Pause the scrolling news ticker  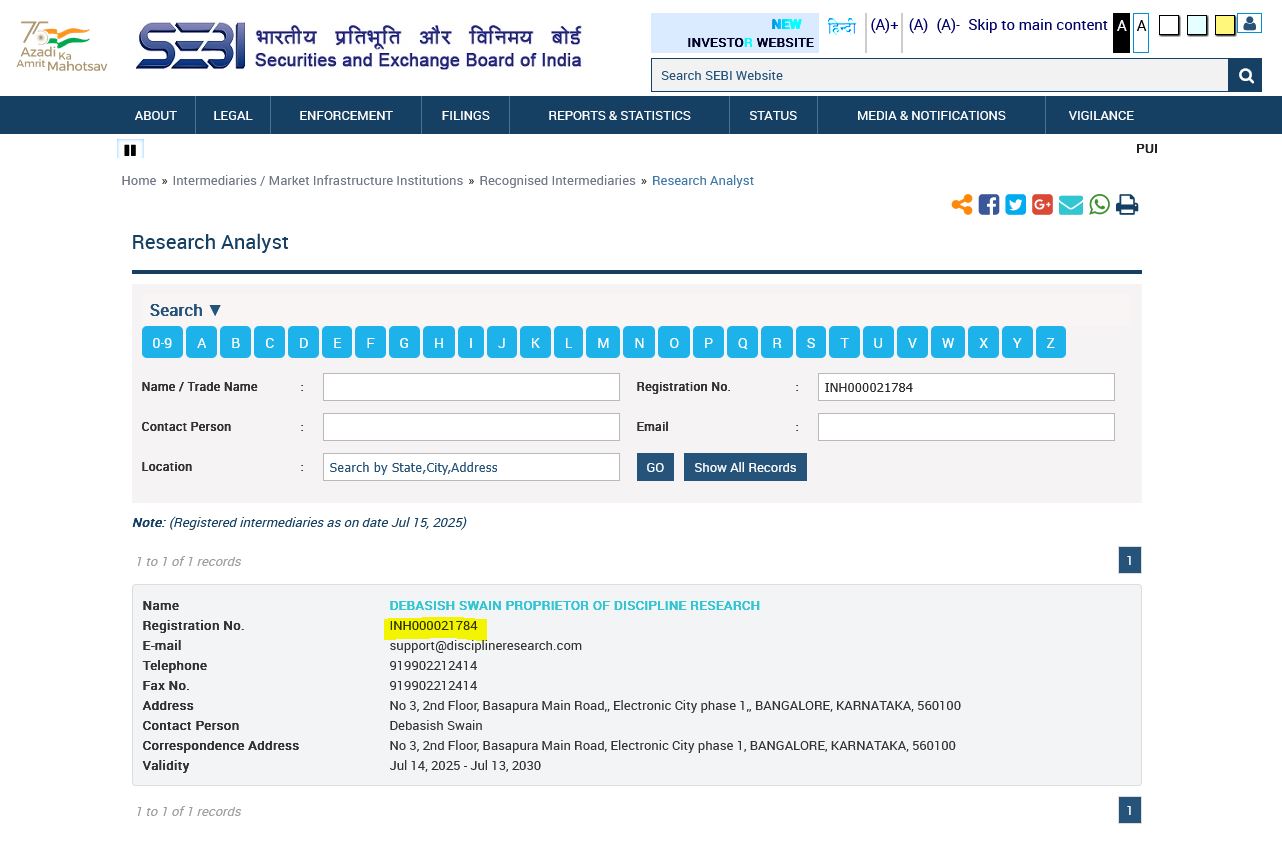[x=130, y=150]
